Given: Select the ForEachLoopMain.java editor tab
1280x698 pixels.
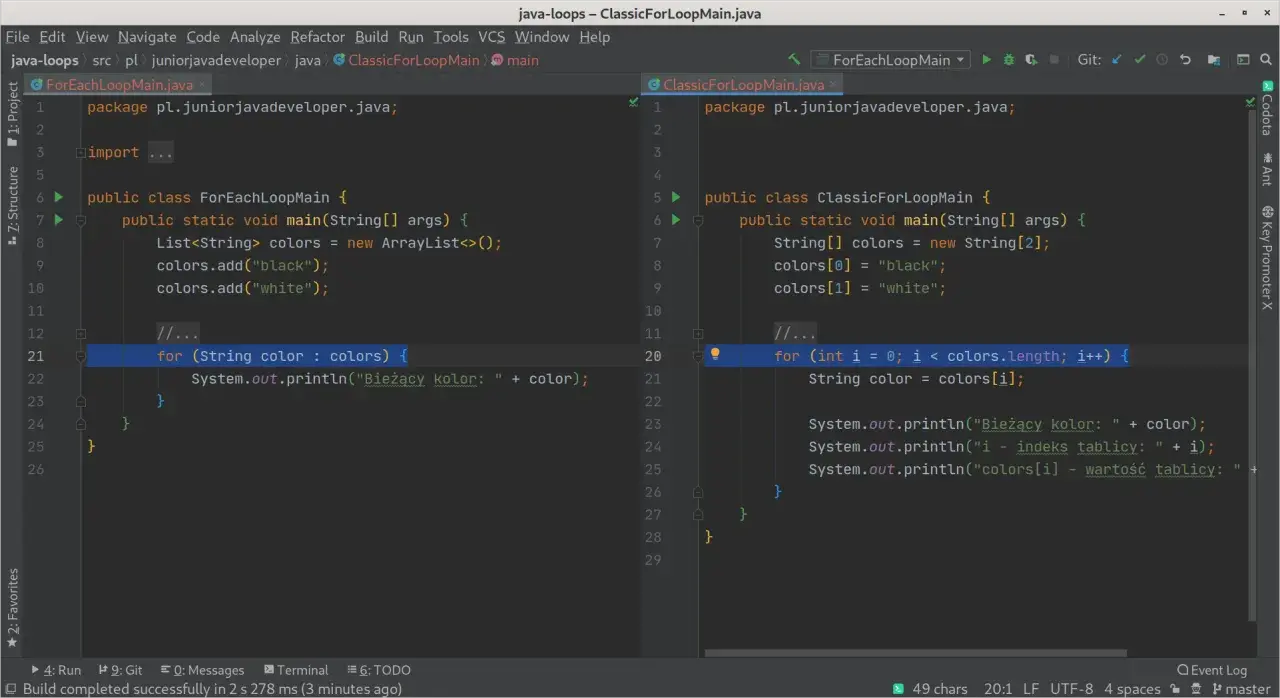Looking at the screenshot, I should pyautogui.click(x=119, y=85).
